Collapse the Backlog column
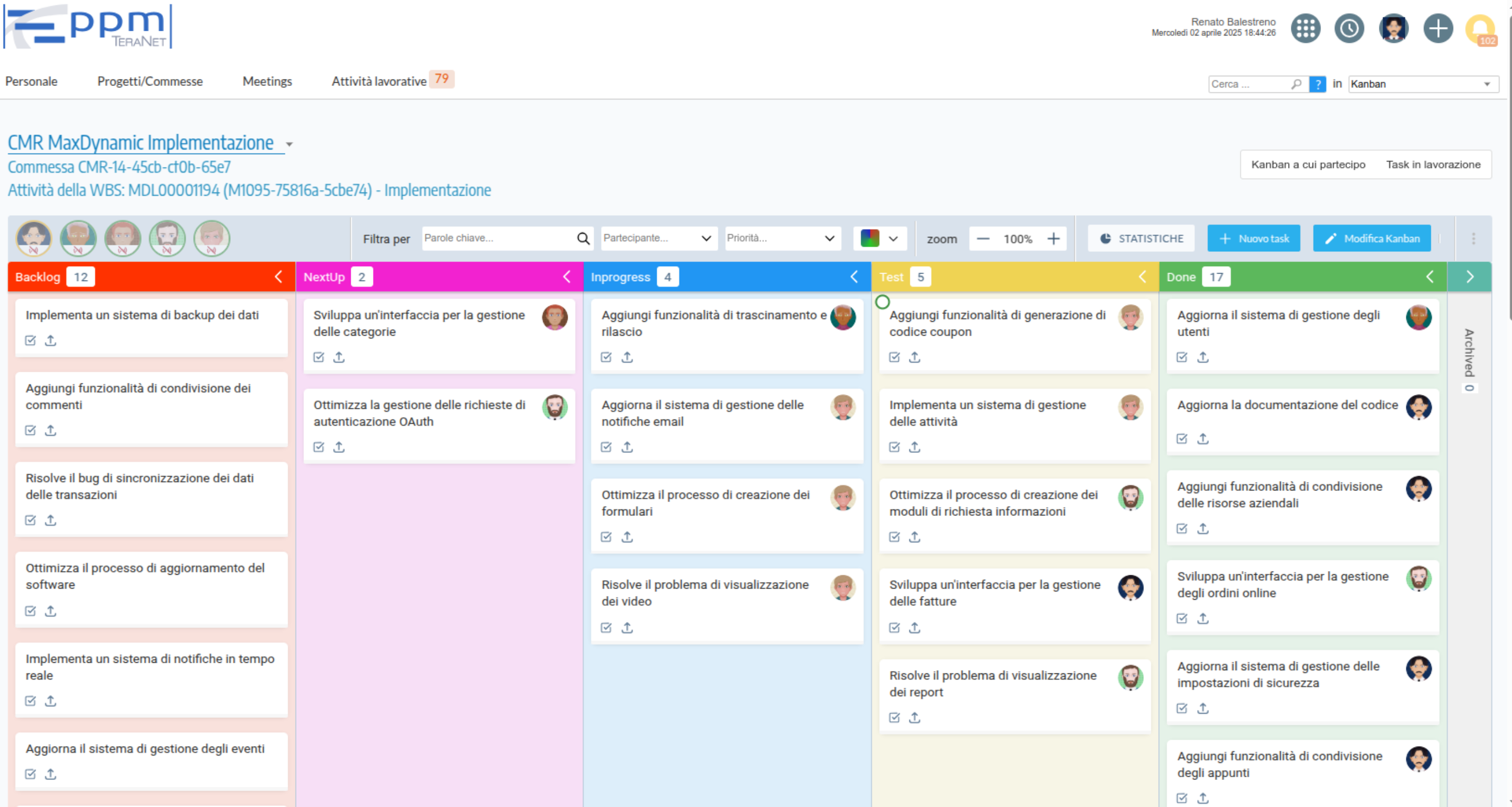This screenshot has height=807, width=1512. point(278,276)
